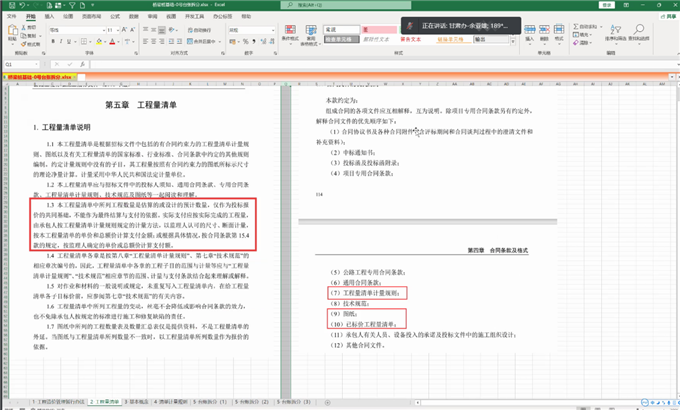Open the font name combo box
Screen dimensions: 680x410
click(x=77, y=30)
